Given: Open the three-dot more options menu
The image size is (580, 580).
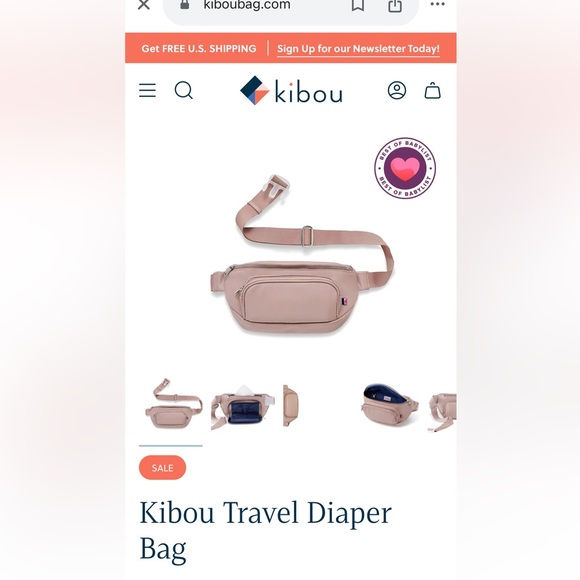Looking at the screenshot, I should coord(437,4).
